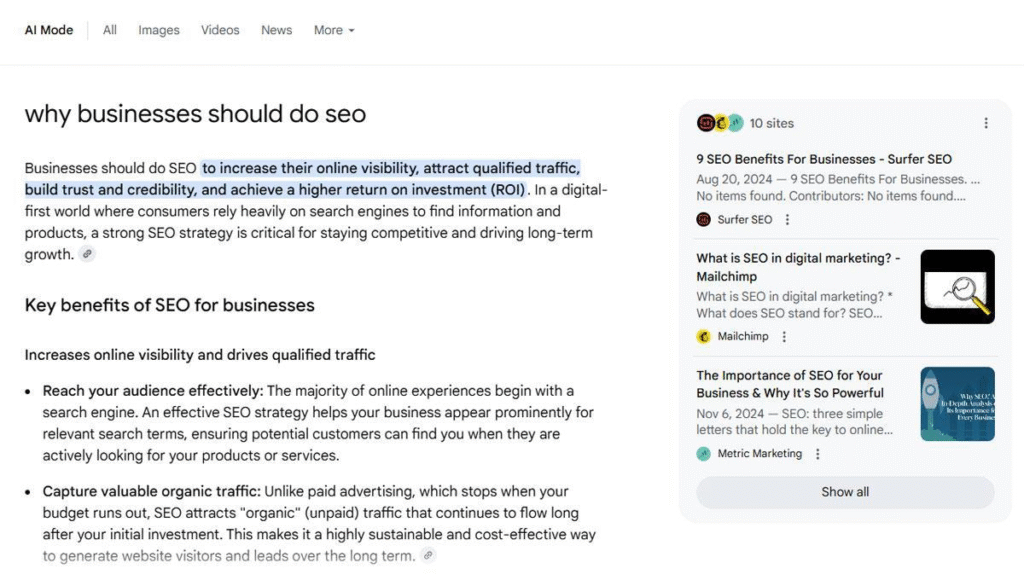This screenshot has width=1024, height=580.
Task: Select the News tab
Action: tap(276, 30)
